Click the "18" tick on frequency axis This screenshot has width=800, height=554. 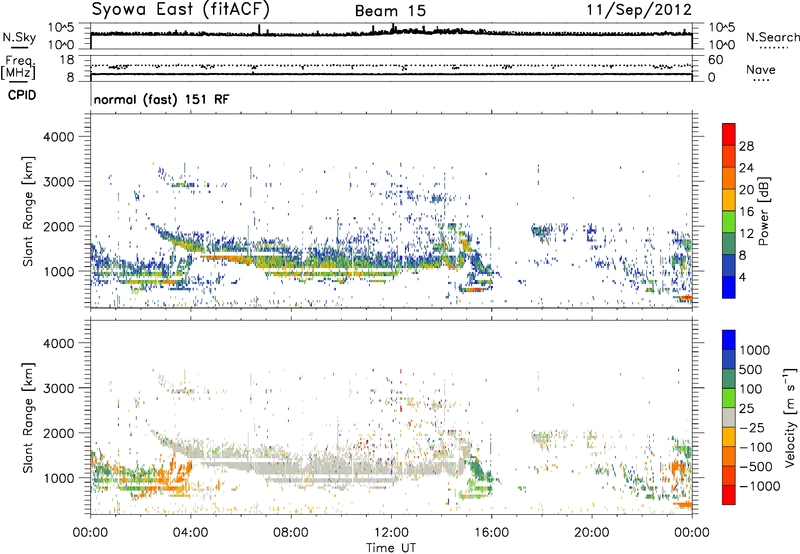(x=67, y=60)
